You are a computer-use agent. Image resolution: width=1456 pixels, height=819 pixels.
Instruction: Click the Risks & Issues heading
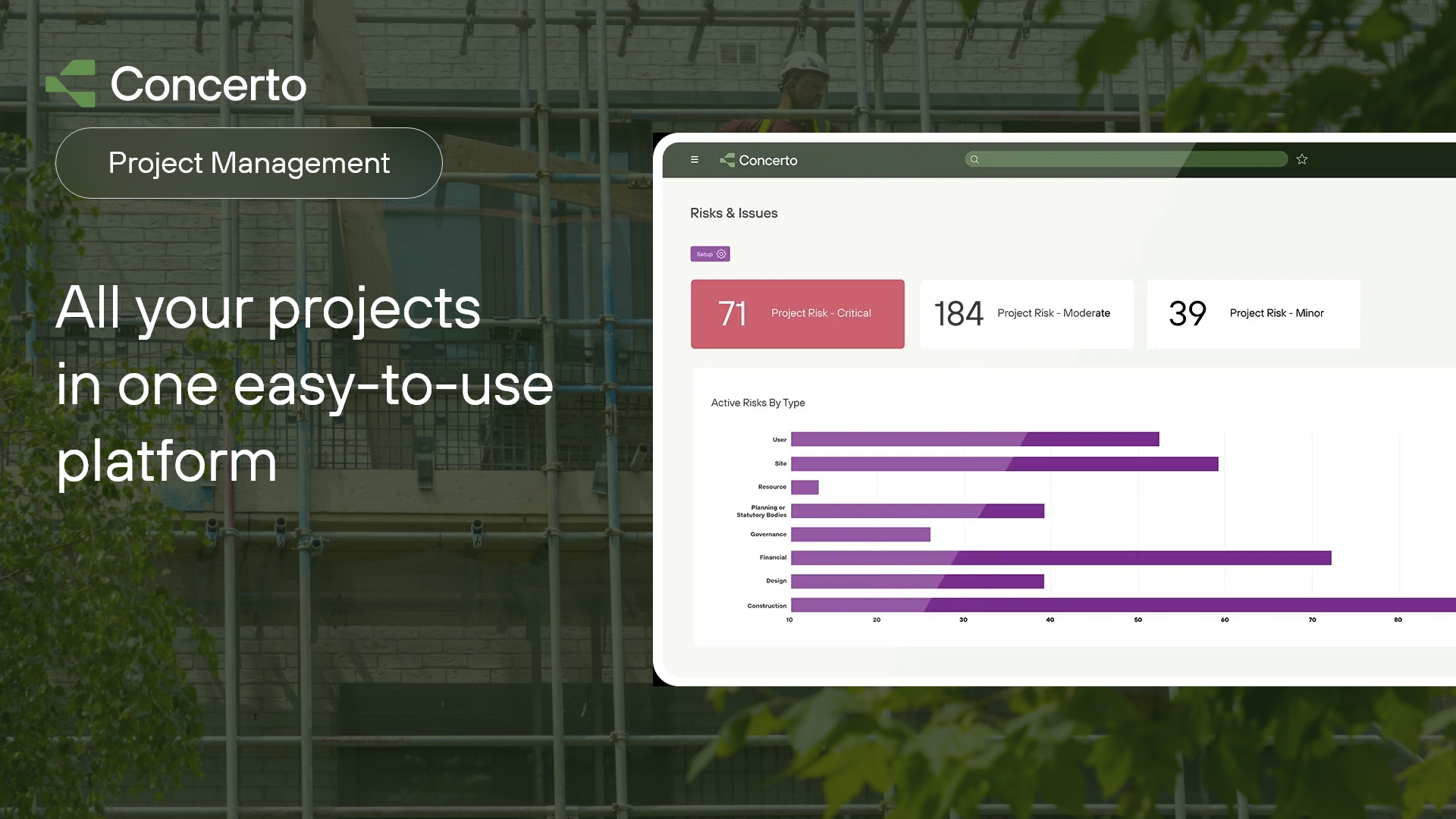733,213
